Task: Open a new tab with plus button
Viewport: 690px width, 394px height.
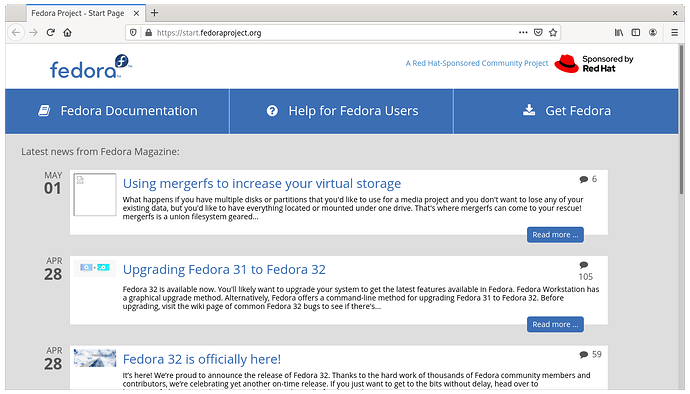Action: 154,13
